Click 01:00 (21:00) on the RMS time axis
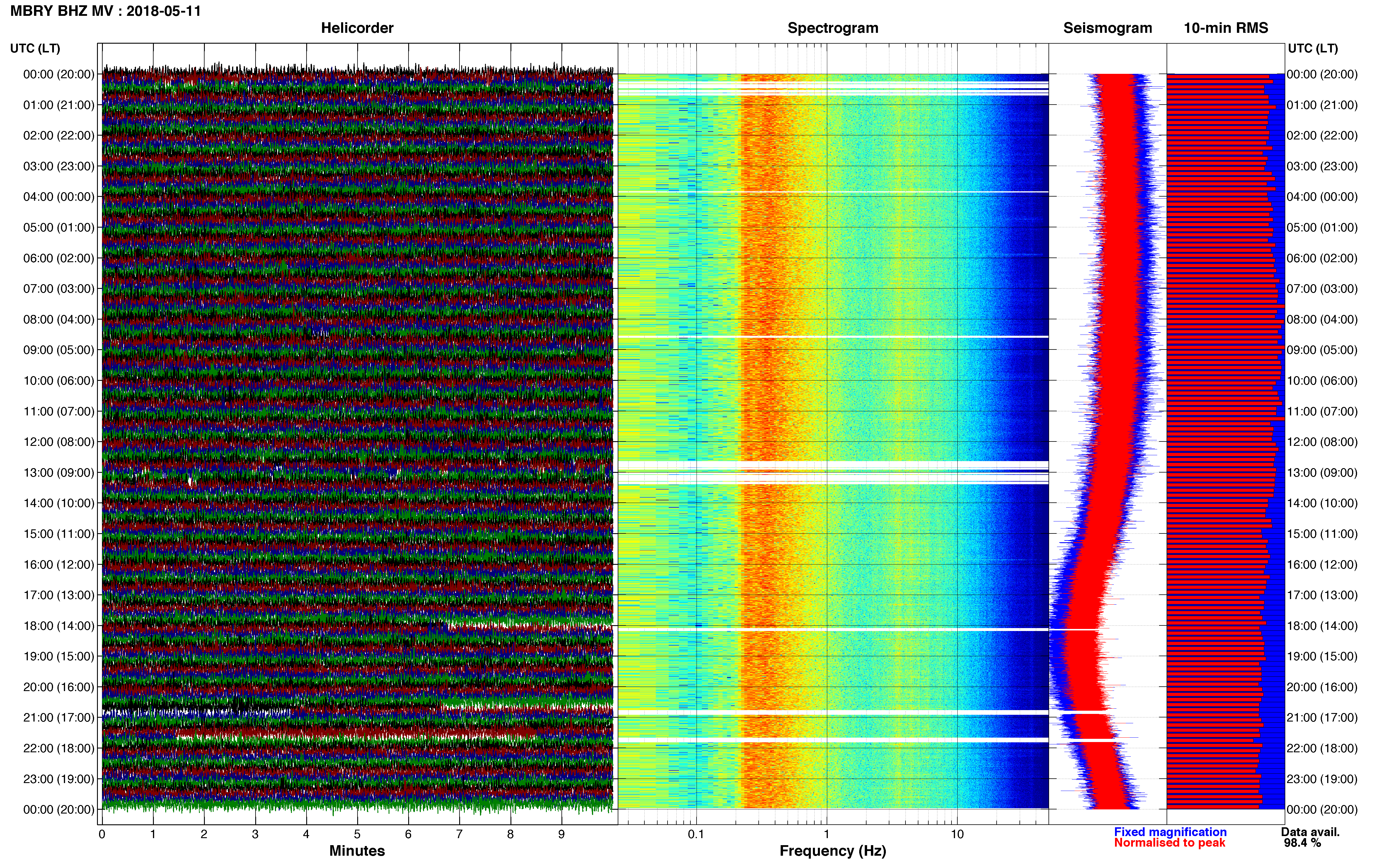The height and width of the screenshot is (868, 1389). (x=1322, y=105)
